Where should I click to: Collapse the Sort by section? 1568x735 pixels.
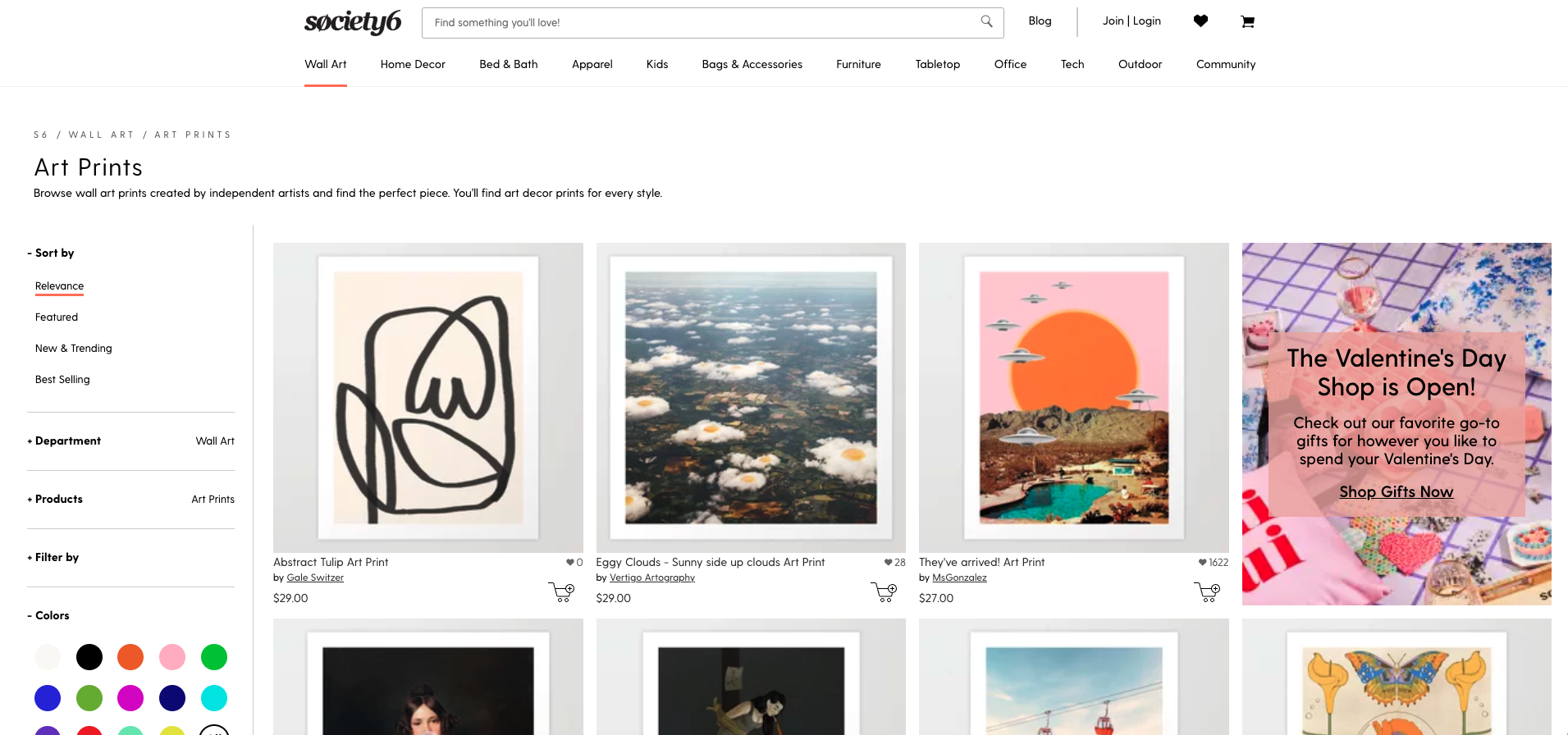(x=51, y=253)
